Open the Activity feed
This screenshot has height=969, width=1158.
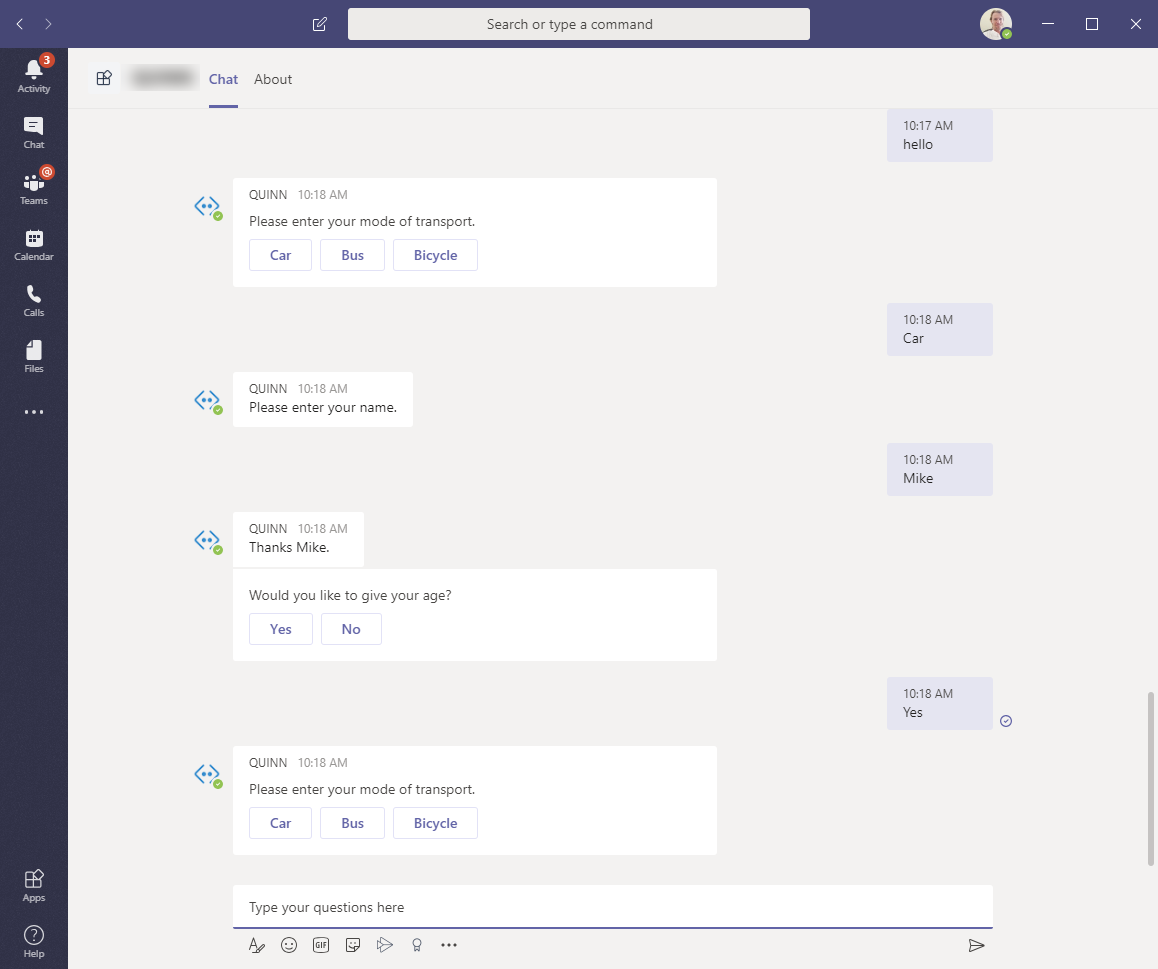(34, 74)
